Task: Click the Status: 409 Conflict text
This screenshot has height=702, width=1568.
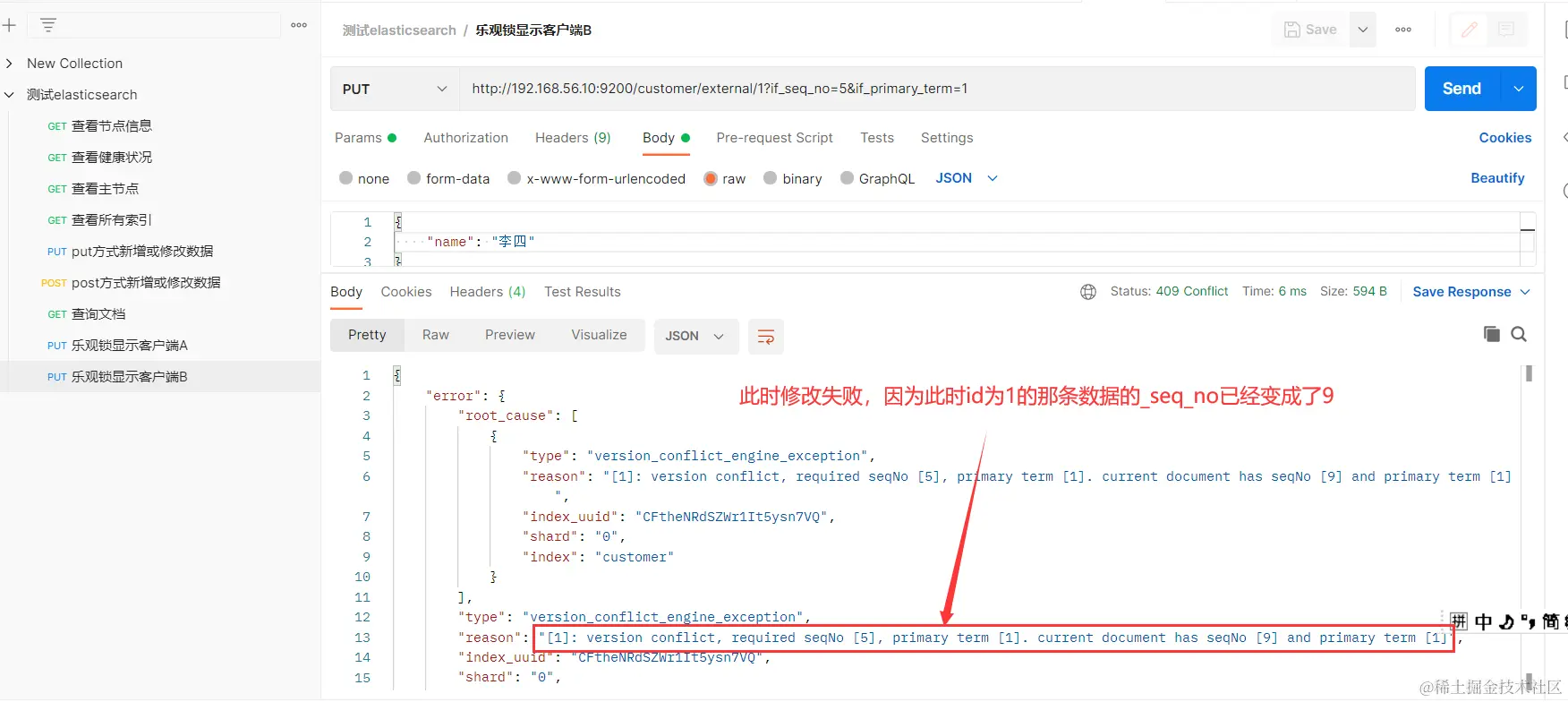Action: pos(1169,292)
